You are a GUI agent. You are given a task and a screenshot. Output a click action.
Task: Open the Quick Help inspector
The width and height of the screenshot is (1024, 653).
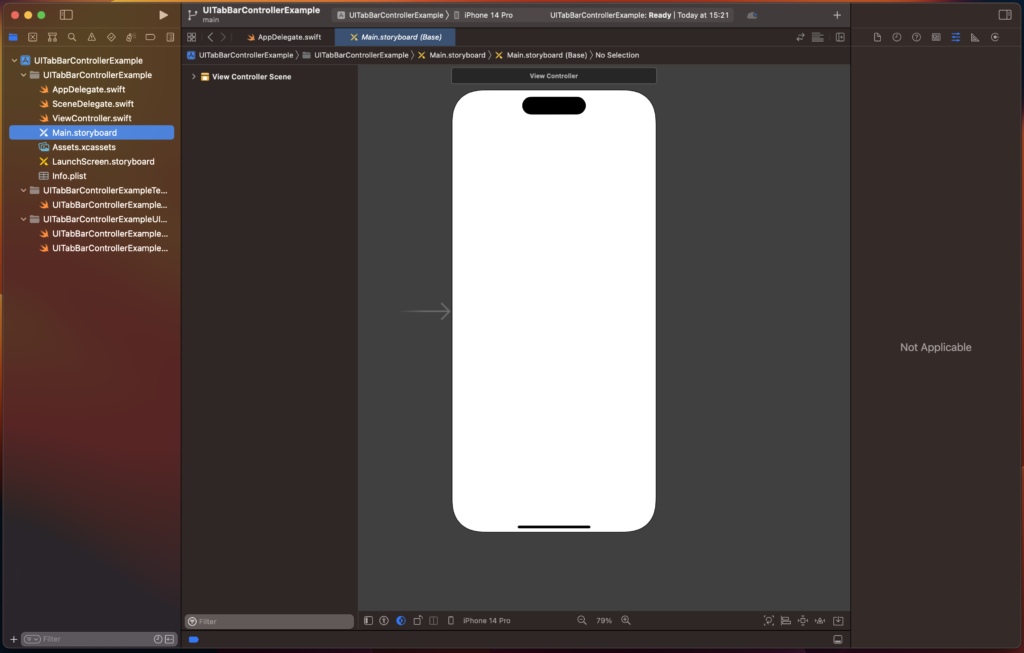916,37
